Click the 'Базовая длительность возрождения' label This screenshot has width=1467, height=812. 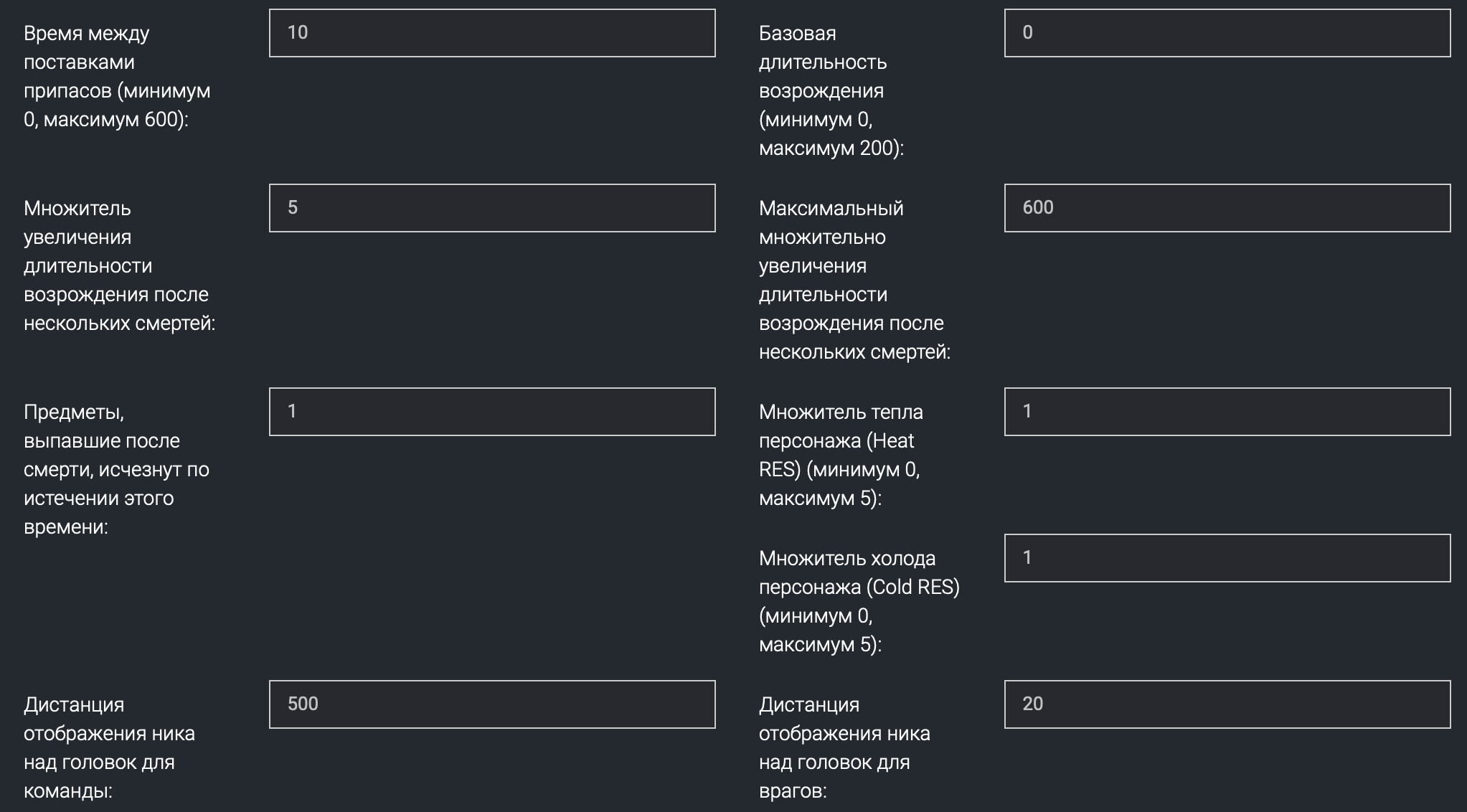point(822,62)
